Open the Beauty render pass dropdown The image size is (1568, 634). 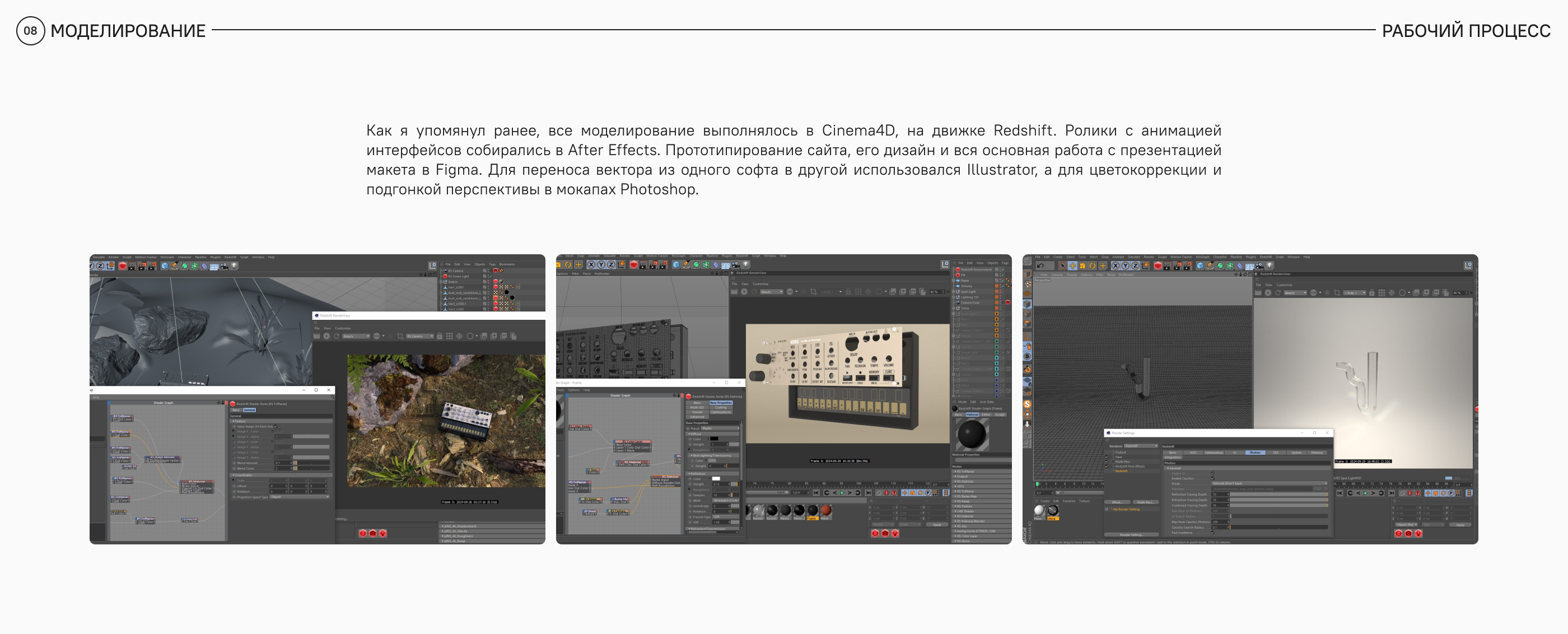coord(357,337)
